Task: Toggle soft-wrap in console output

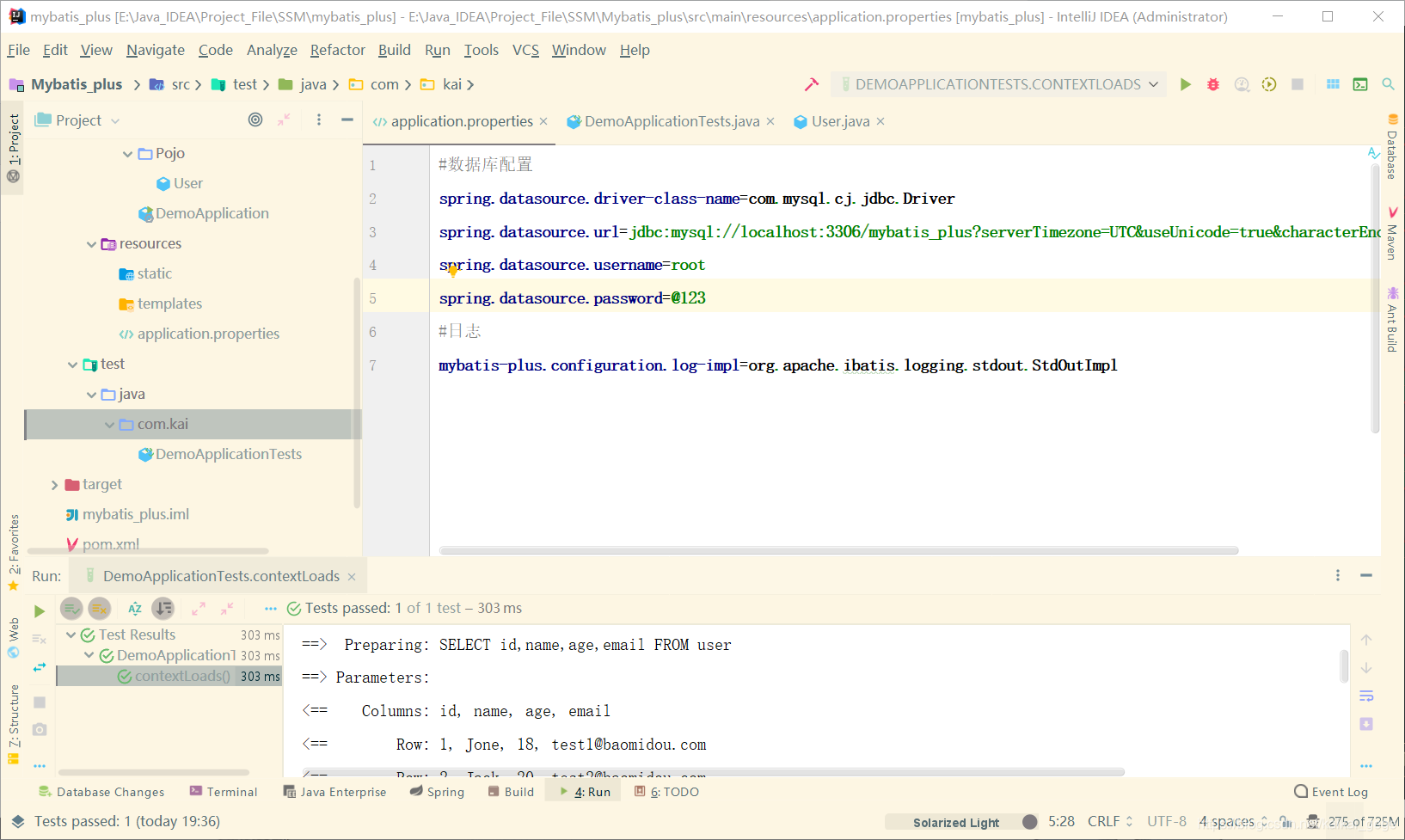Action: point(1366,696)
